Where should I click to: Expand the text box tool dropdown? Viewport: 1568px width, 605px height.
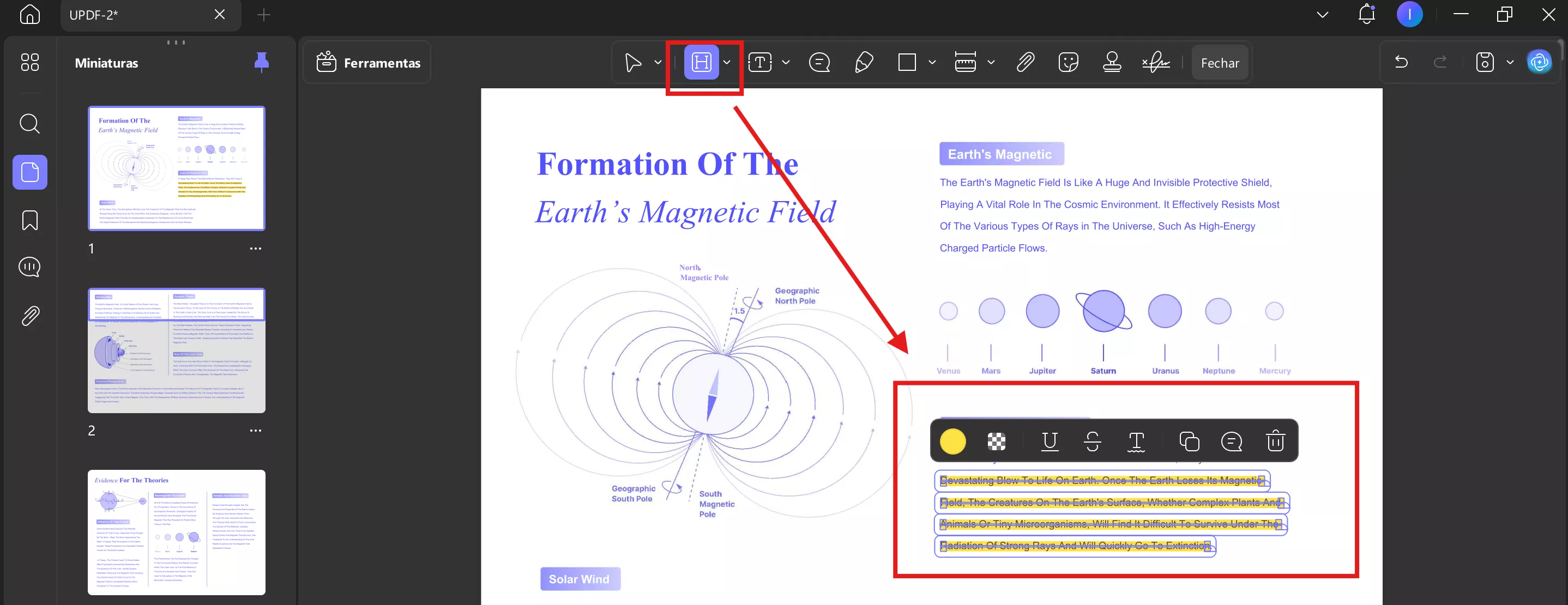pos(786,62)
